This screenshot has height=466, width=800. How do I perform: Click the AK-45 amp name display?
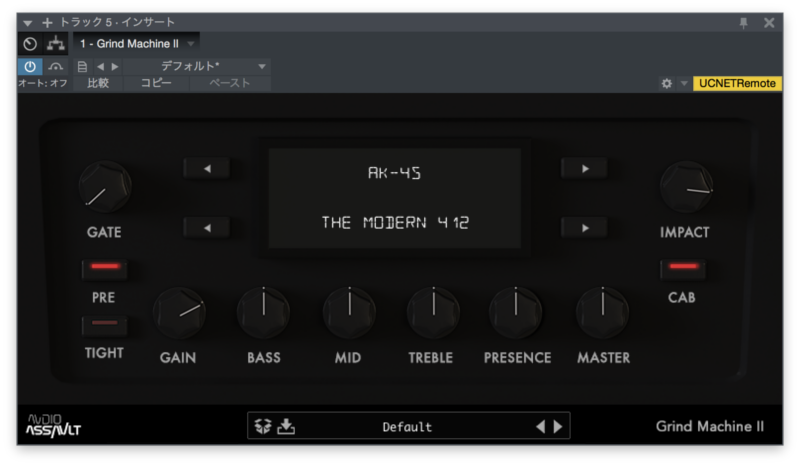(x=394, y=173)
